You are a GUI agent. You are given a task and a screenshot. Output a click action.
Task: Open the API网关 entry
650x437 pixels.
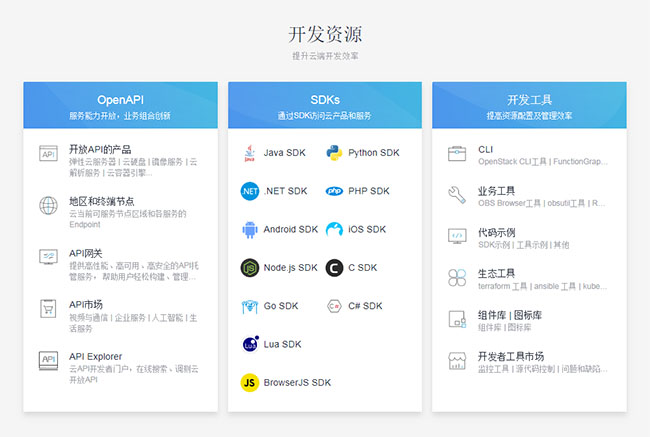click(x=86, y=253)
